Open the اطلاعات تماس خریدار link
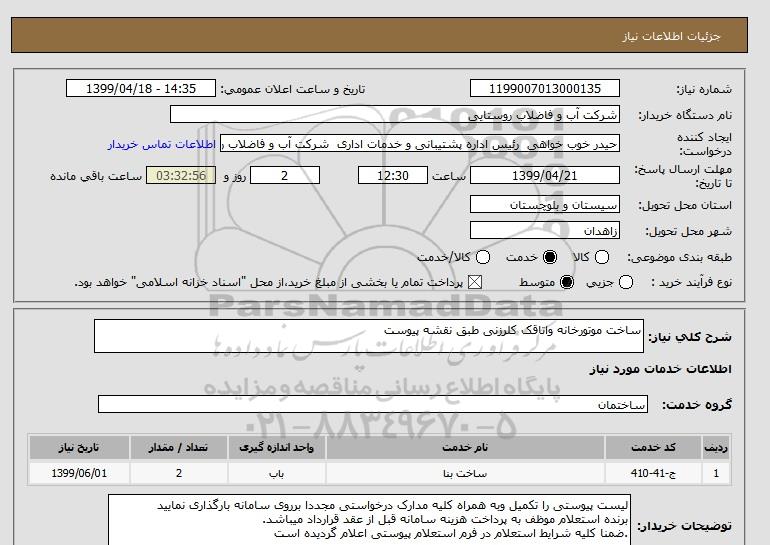The height and width of the screenshot is (545, 770). [162, 144]
